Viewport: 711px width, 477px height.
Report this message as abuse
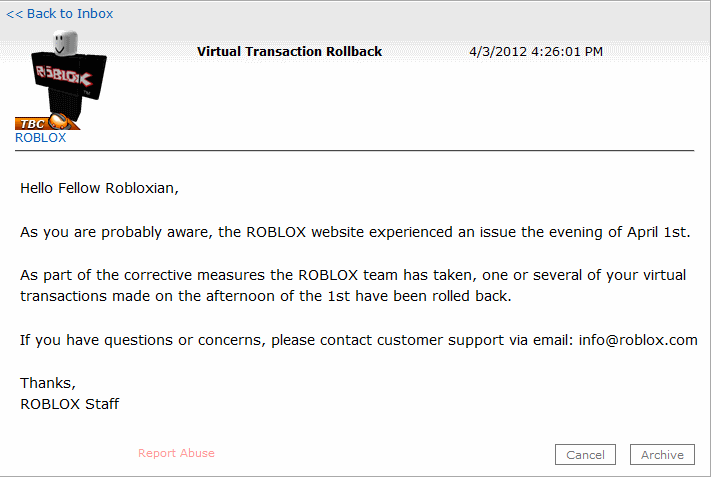176,453
